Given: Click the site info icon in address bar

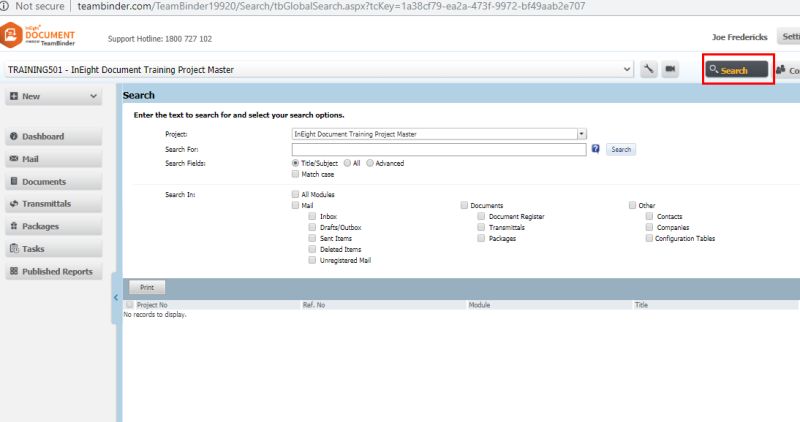Looking at the screenshot, I should [4, 6].
